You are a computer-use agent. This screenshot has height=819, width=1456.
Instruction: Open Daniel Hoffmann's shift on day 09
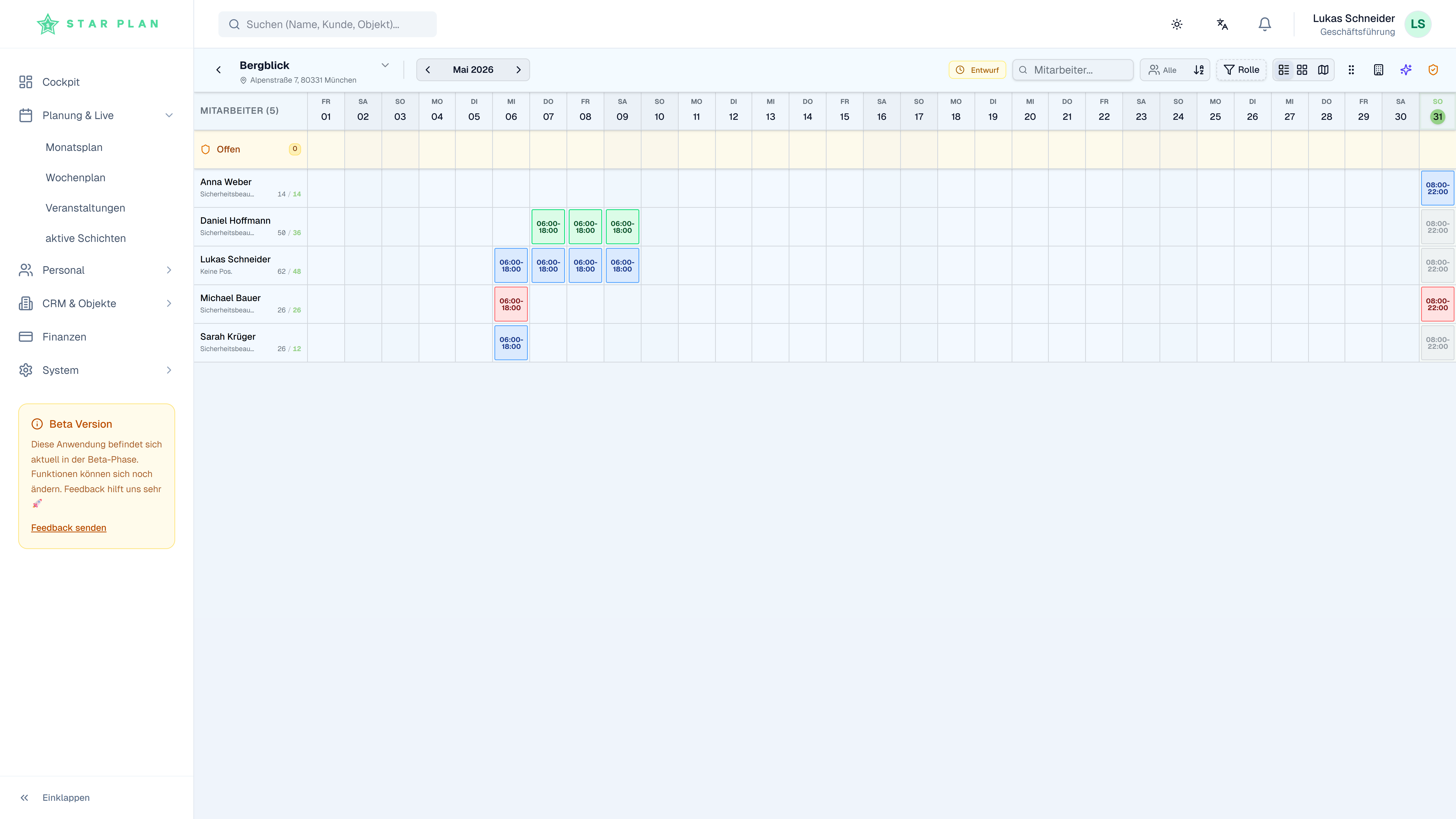pos(622,227)
